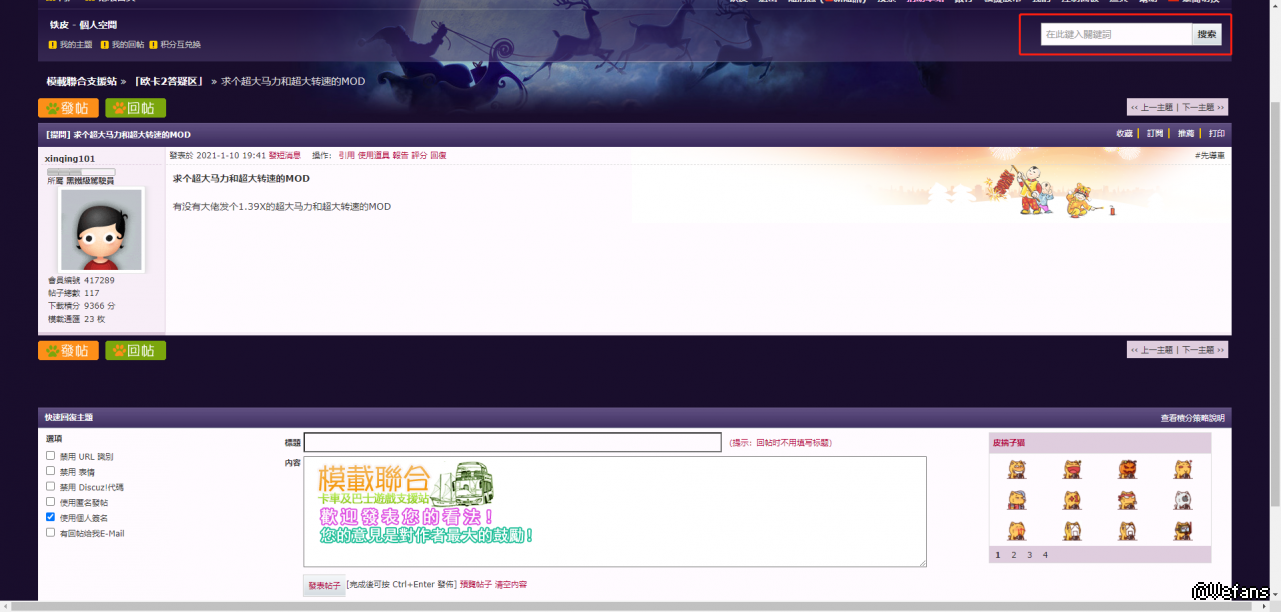Focus the keyword search input field

coord(1116,34)
